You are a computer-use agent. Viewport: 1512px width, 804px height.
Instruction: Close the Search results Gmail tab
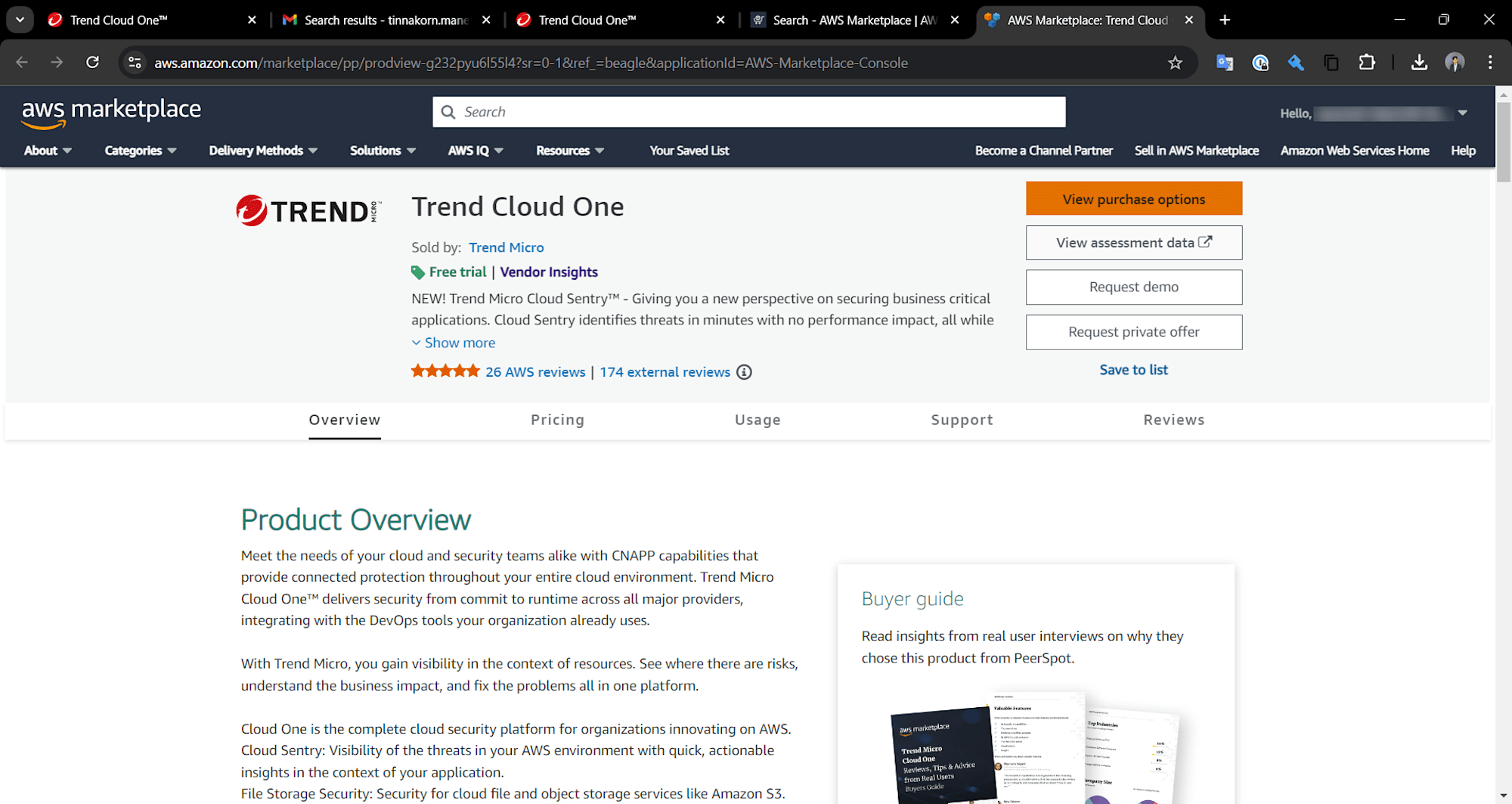[x=486, y=20]
